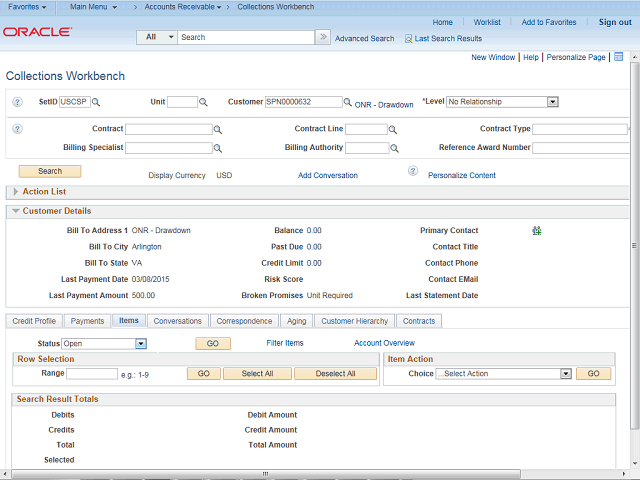
Task: Click the SetID lookup magnifier icon
Action: (96, 102)
